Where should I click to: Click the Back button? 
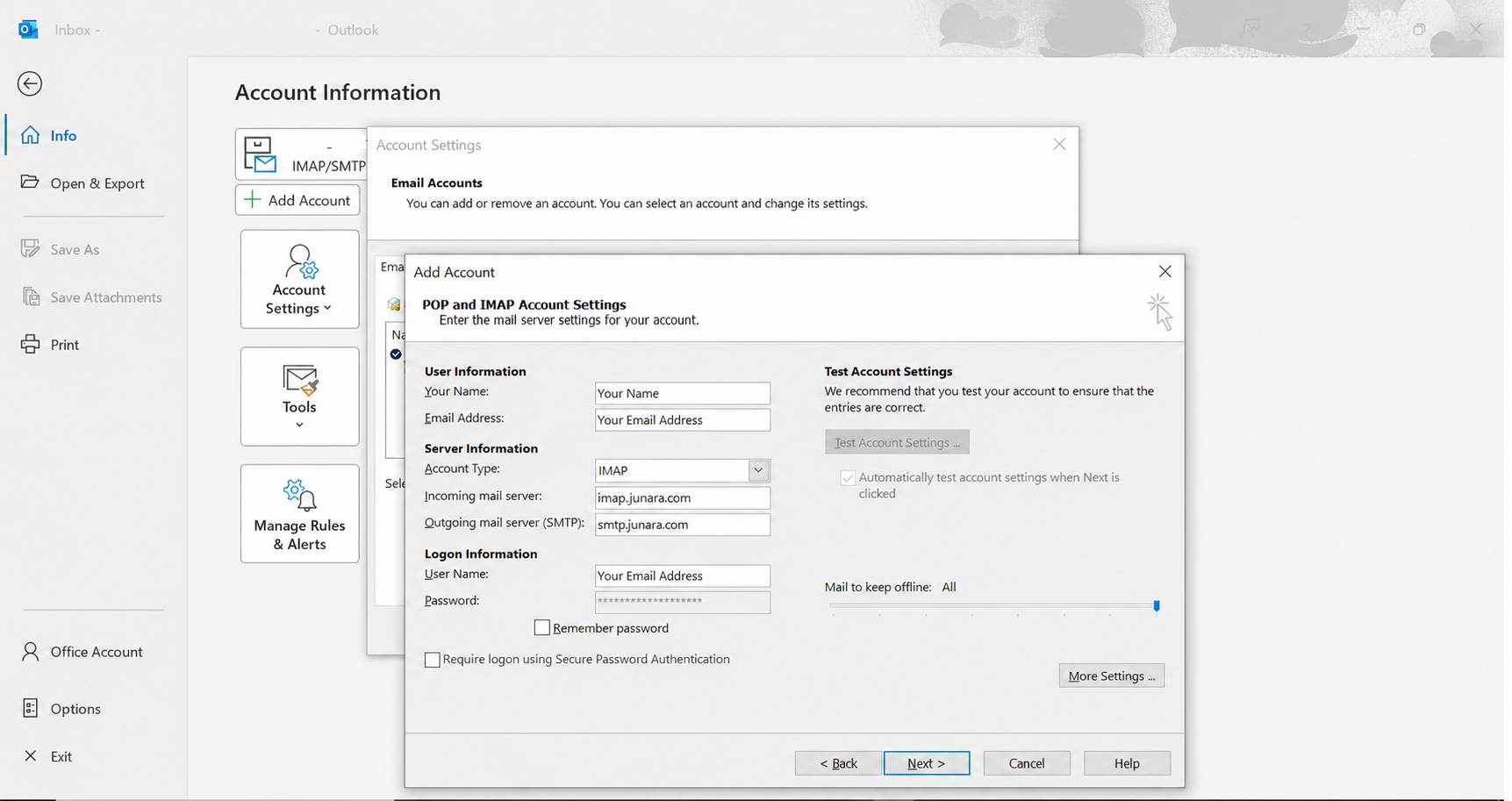(x=838, y=763)
